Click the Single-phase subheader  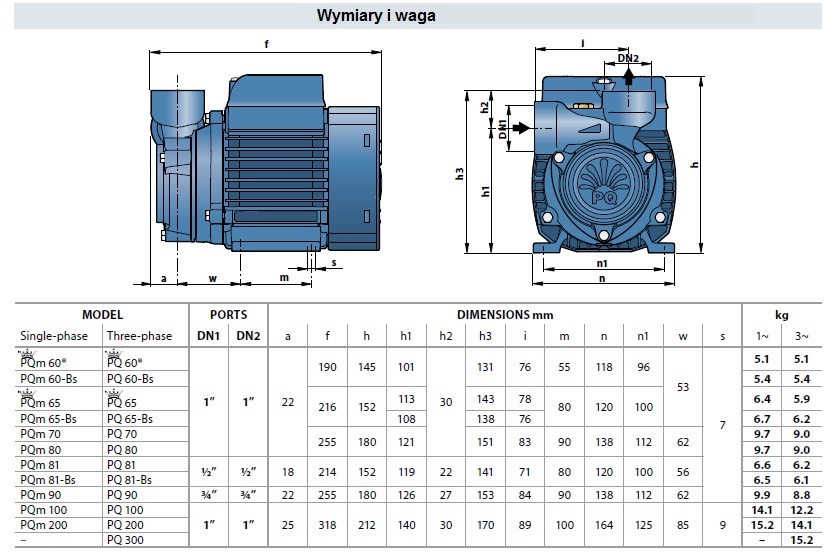[x=53, y=336]
